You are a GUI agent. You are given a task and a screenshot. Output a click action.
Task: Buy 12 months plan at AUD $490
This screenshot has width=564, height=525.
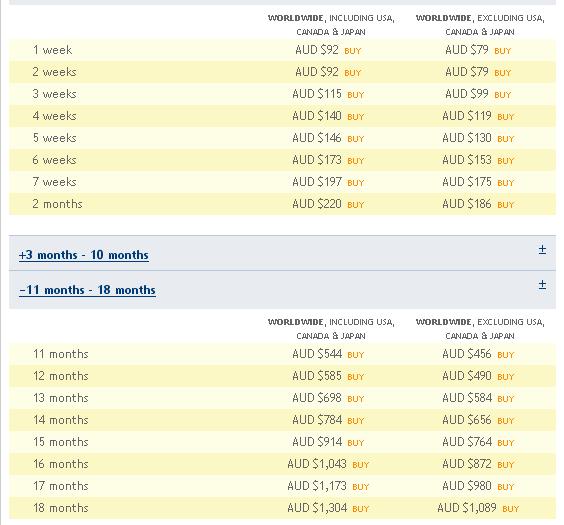(x=505, y=377)
